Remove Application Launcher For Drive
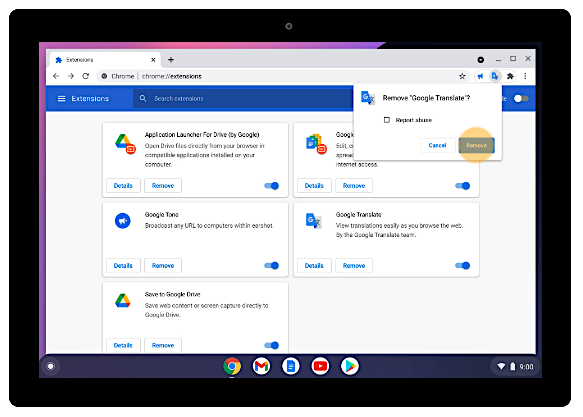583x417 pixels. [163, 186]
